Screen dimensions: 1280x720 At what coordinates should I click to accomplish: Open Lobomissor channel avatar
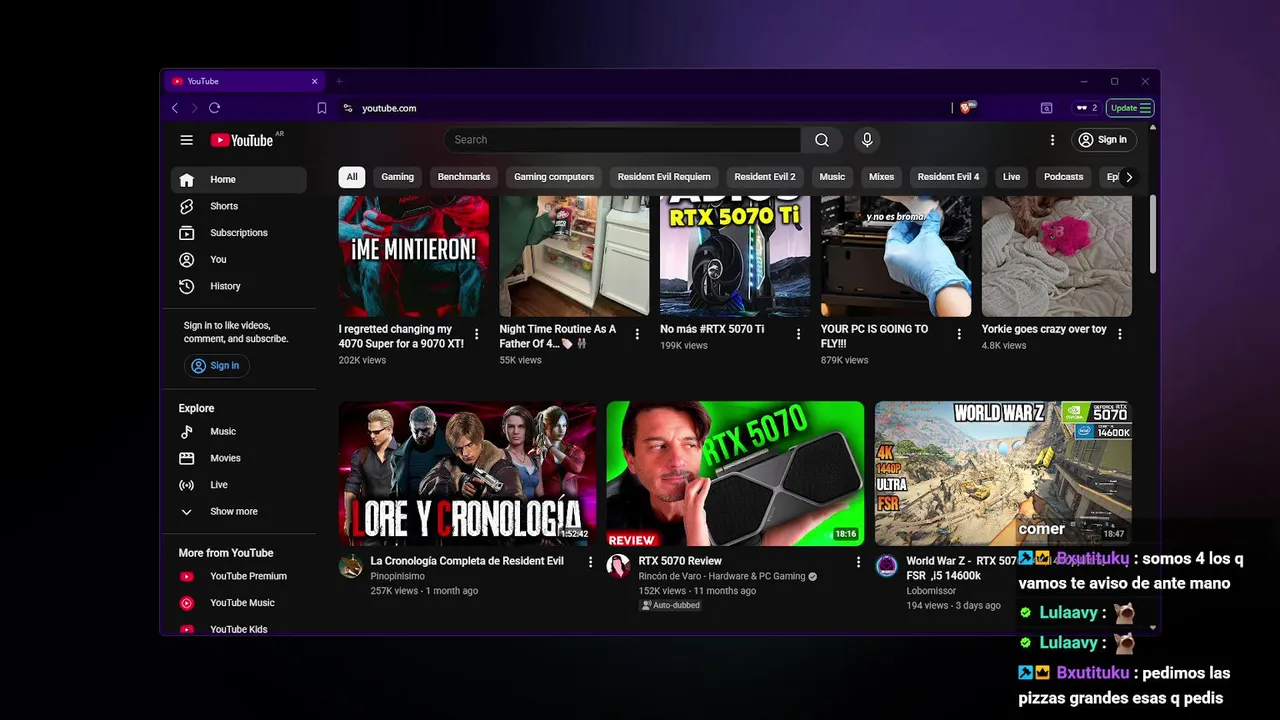point(887,566)
